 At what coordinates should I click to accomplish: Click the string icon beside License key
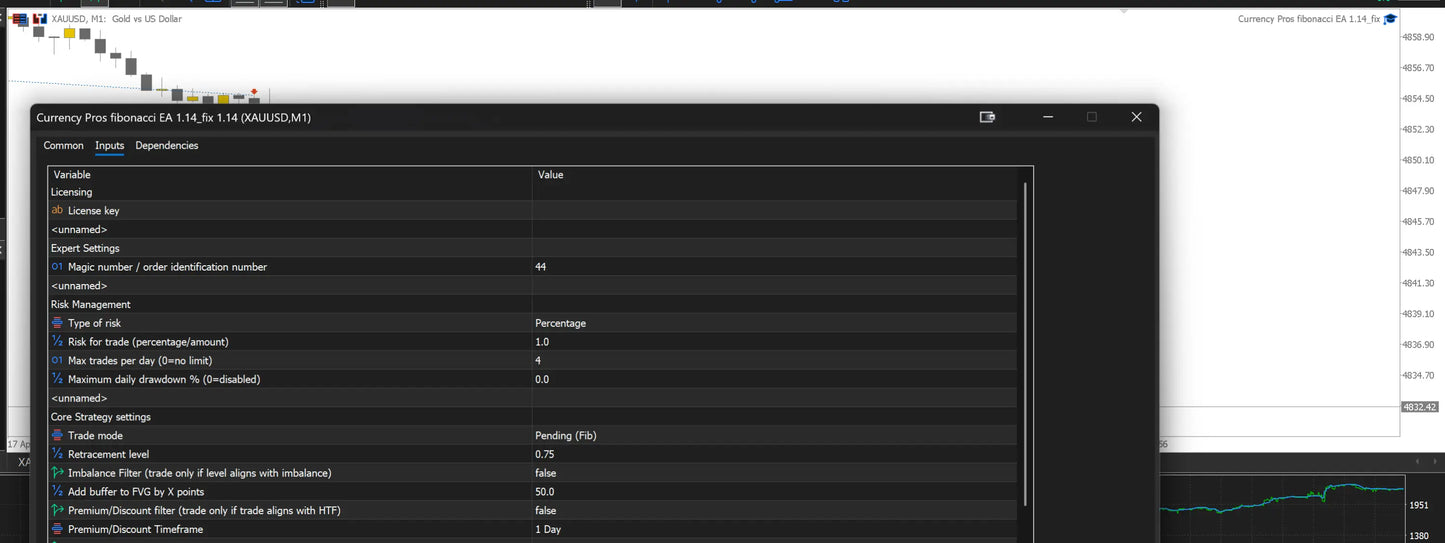[57, 211]
